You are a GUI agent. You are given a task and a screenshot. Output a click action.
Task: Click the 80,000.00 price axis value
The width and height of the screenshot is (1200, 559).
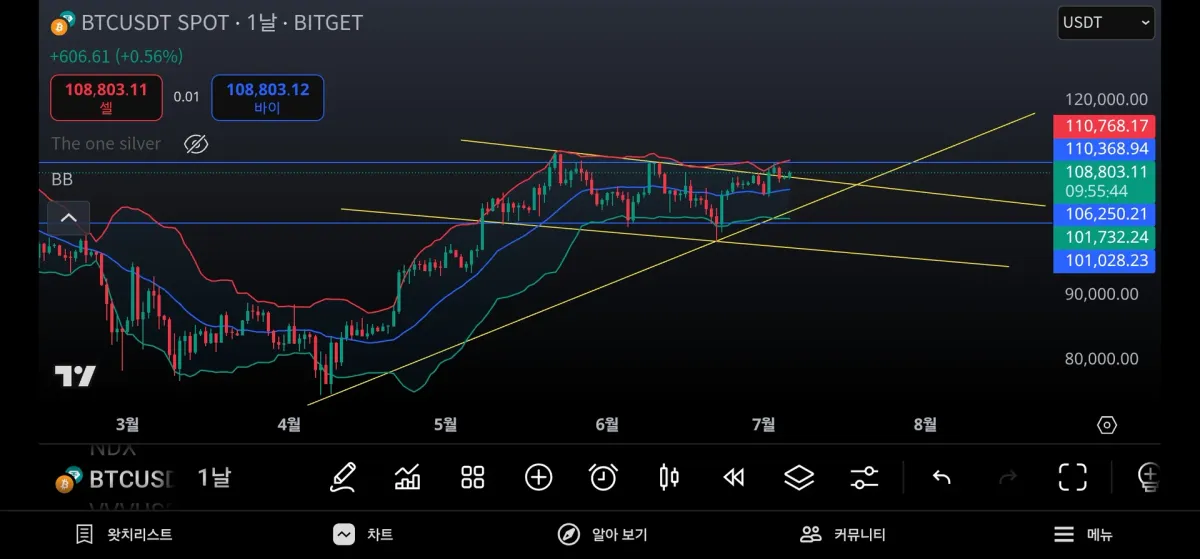click(x=1101, y=359)
